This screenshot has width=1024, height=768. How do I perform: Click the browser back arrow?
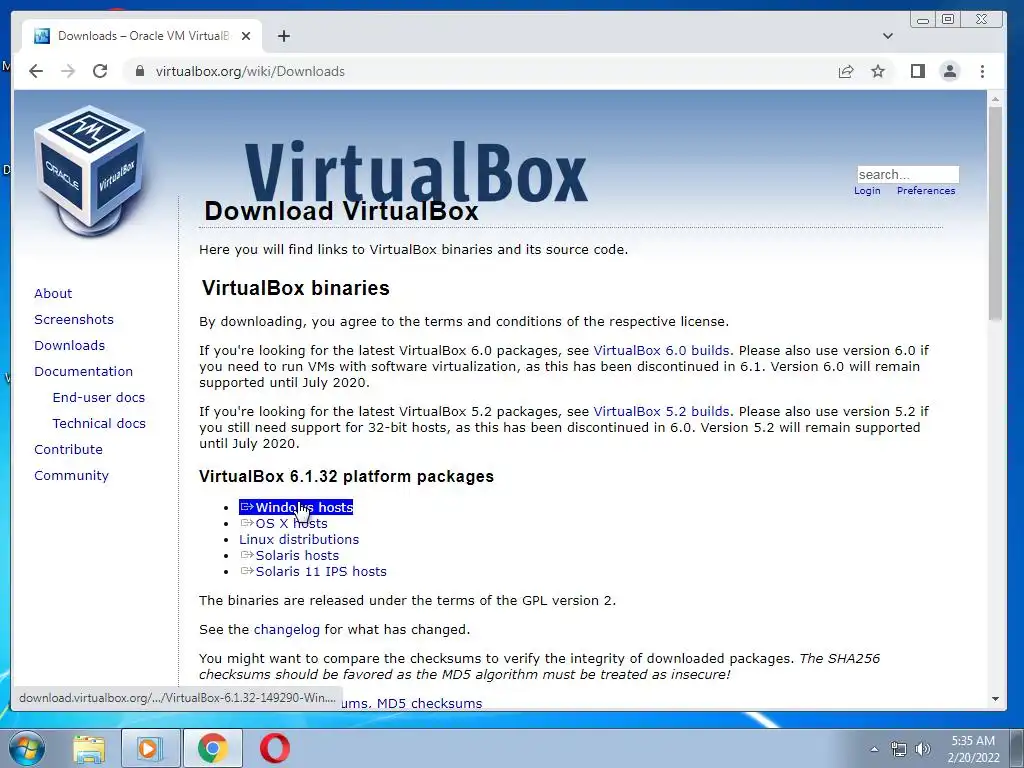click(36, 71)
